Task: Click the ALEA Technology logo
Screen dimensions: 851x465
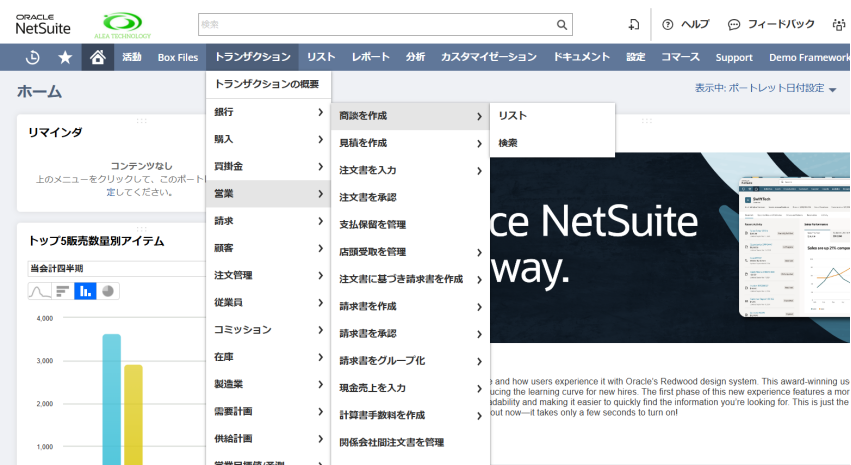Action: [x=123, y=26]
